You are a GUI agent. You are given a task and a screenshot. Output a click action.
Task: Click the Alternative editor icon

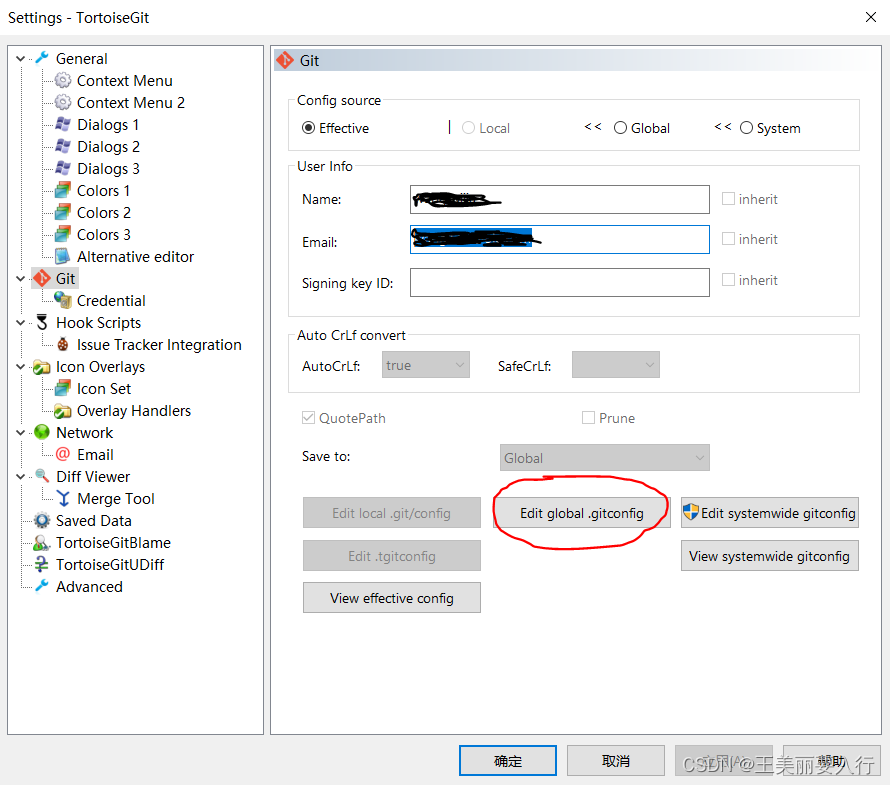coord(63,257)
